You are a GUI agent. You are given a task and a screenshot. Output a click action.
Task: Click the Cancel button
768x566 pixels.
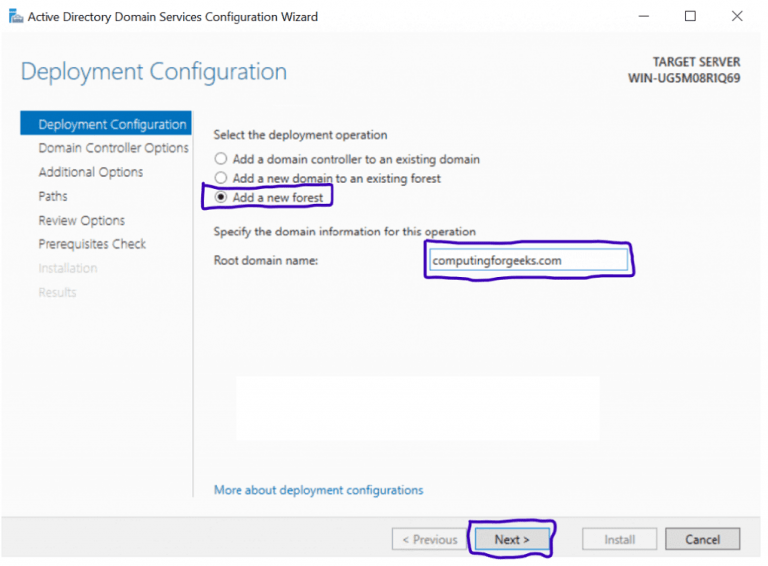(x=702, y=539)
